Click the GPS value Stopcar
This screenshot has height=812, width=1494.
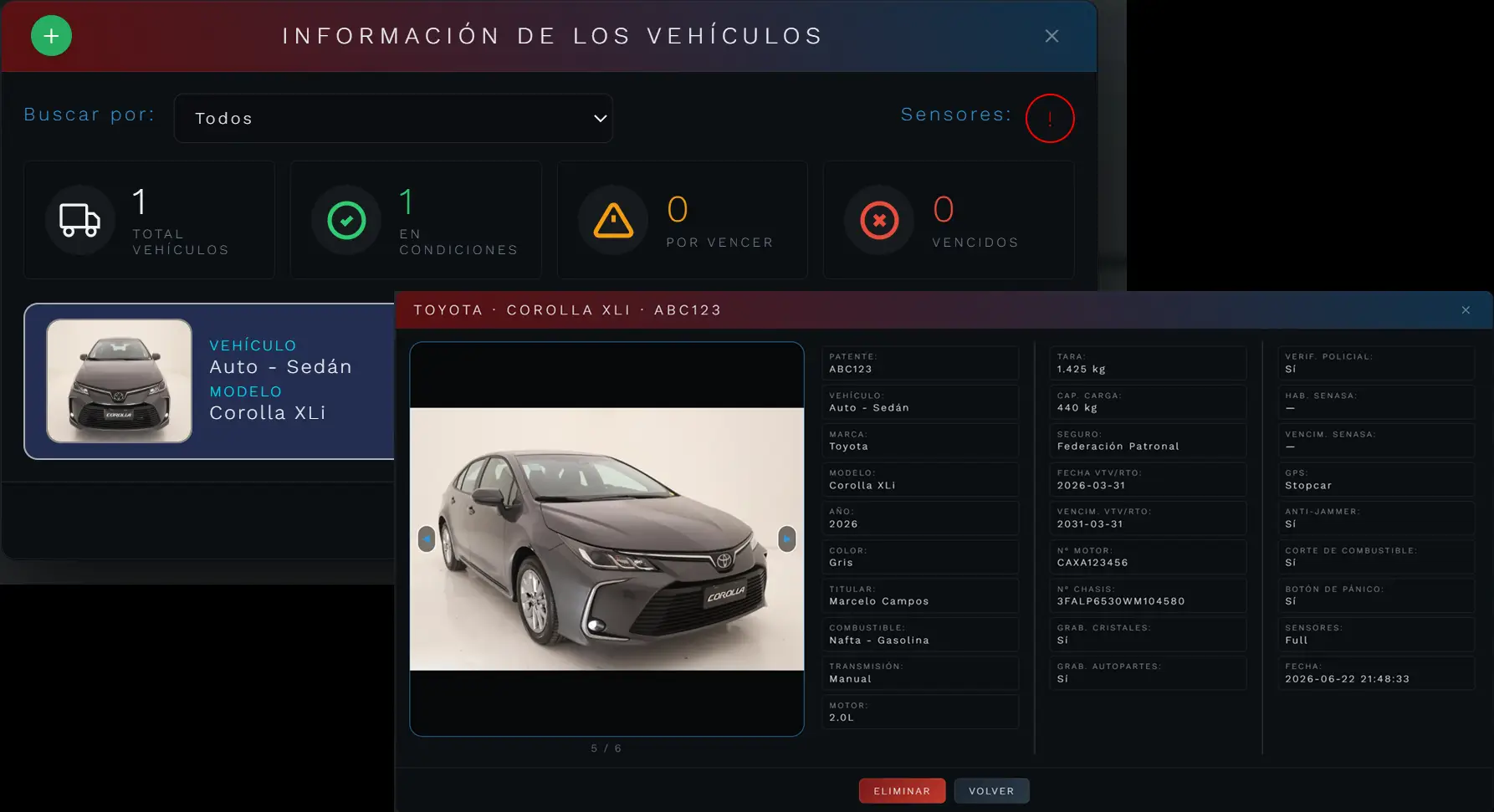[1308, 486]
